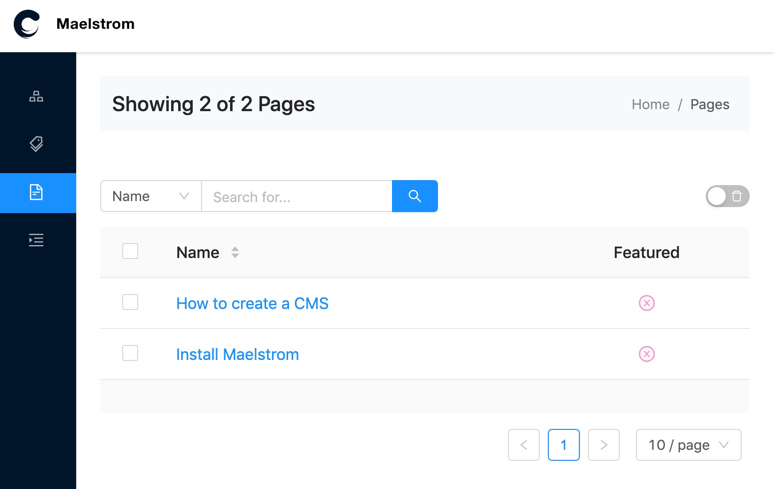Select the pages document icon in sidebar
The image size is (774, 489).
point(36,192)
